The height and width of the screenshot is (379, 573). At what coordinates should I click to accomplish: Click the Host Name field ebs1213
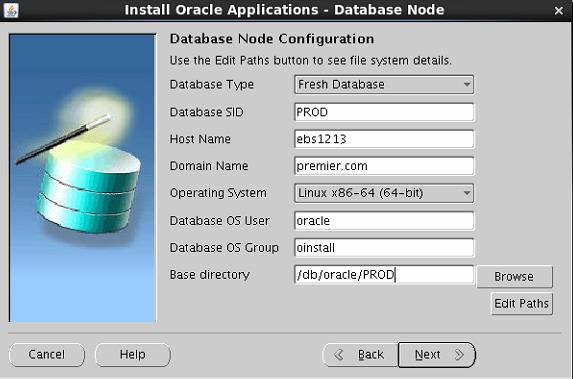[x=384, y=139]
